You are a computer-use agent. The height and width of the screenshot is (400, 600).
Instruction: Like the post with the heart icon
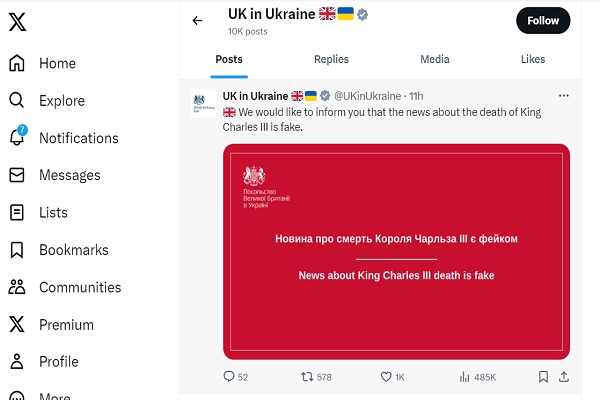tap(386, 377)
